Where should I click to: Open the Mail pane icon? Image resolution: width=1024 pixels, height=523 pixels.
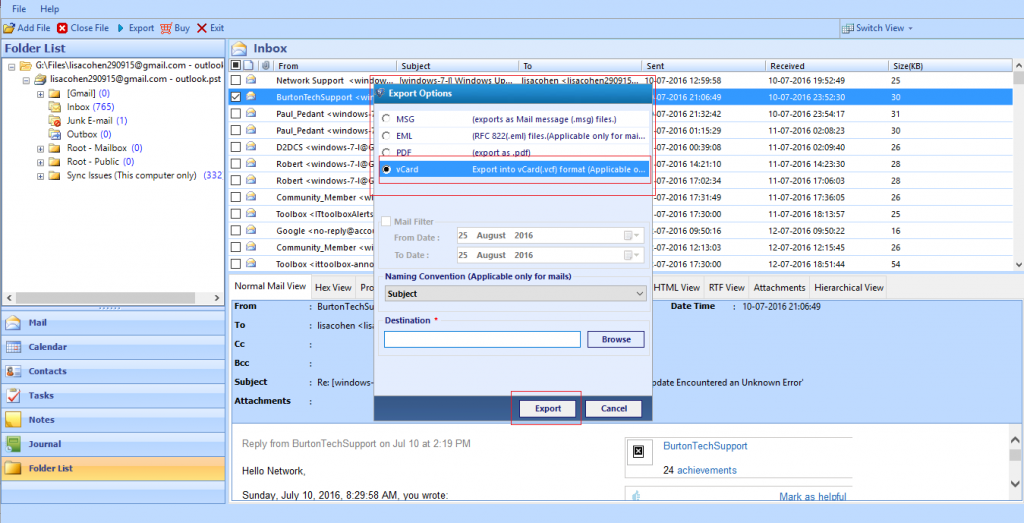point(12,323)
